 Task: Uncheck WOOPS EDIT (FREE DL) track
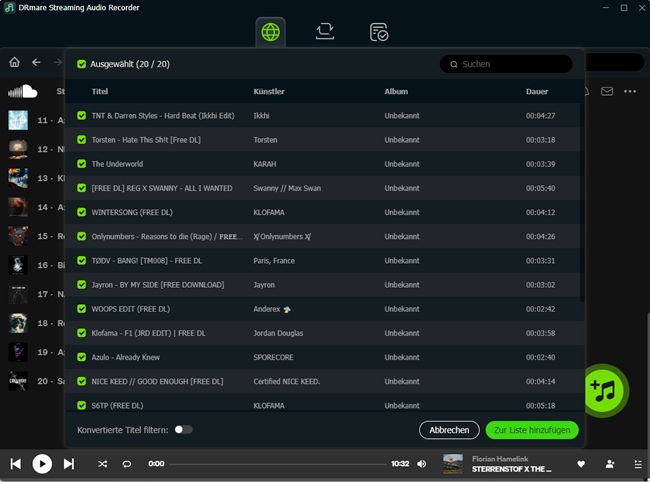tap(82, 309)
